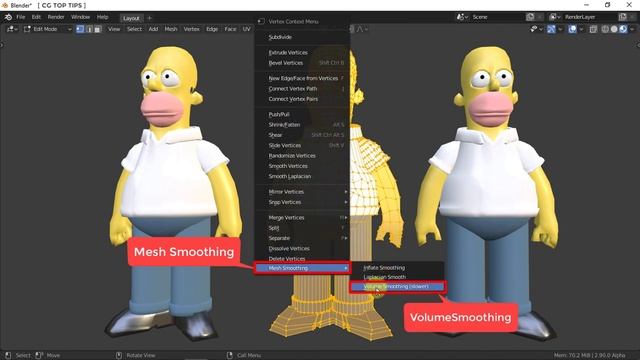Create a new scene with the New Scene icon
The image size is (640, 360).
530,17
